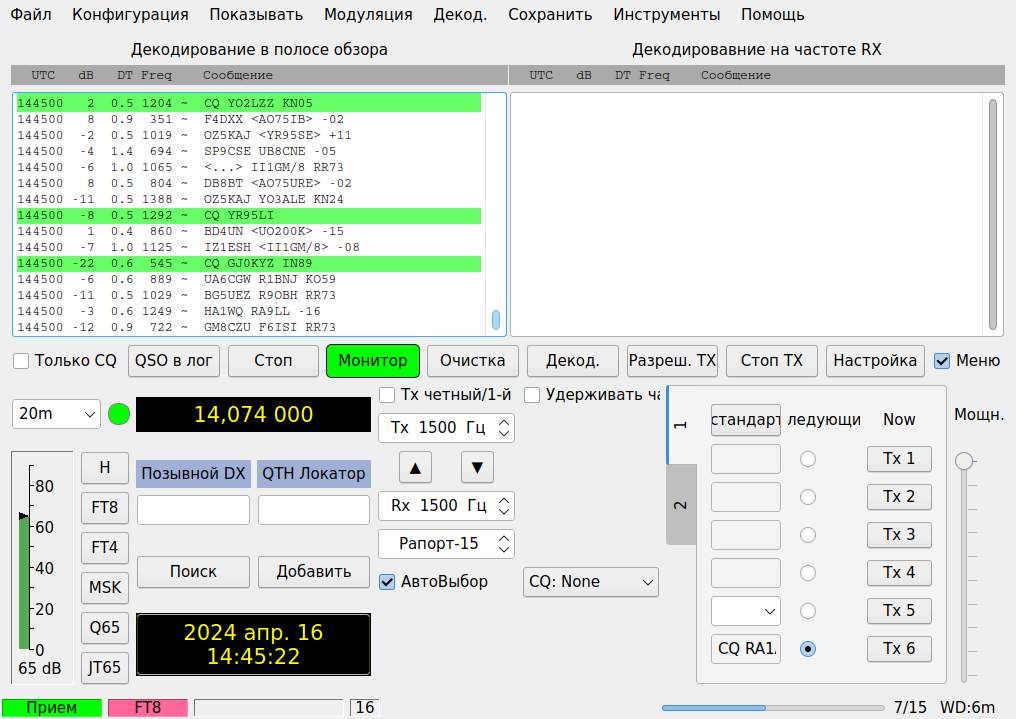Click the Стоп TX button
The image size is (1016, 719).
(772, 361)
